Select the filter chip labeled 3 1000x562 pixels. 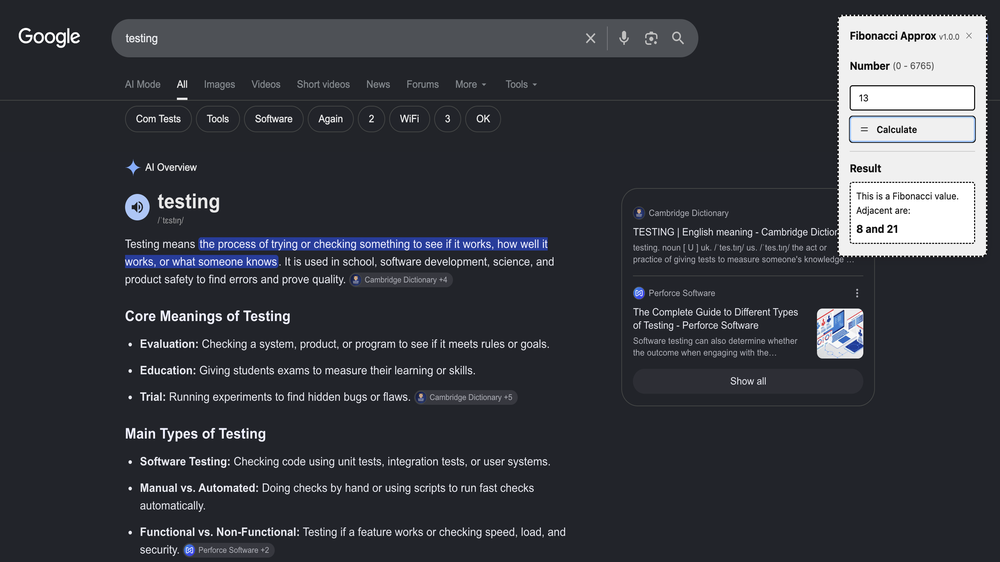coord(448,119)
